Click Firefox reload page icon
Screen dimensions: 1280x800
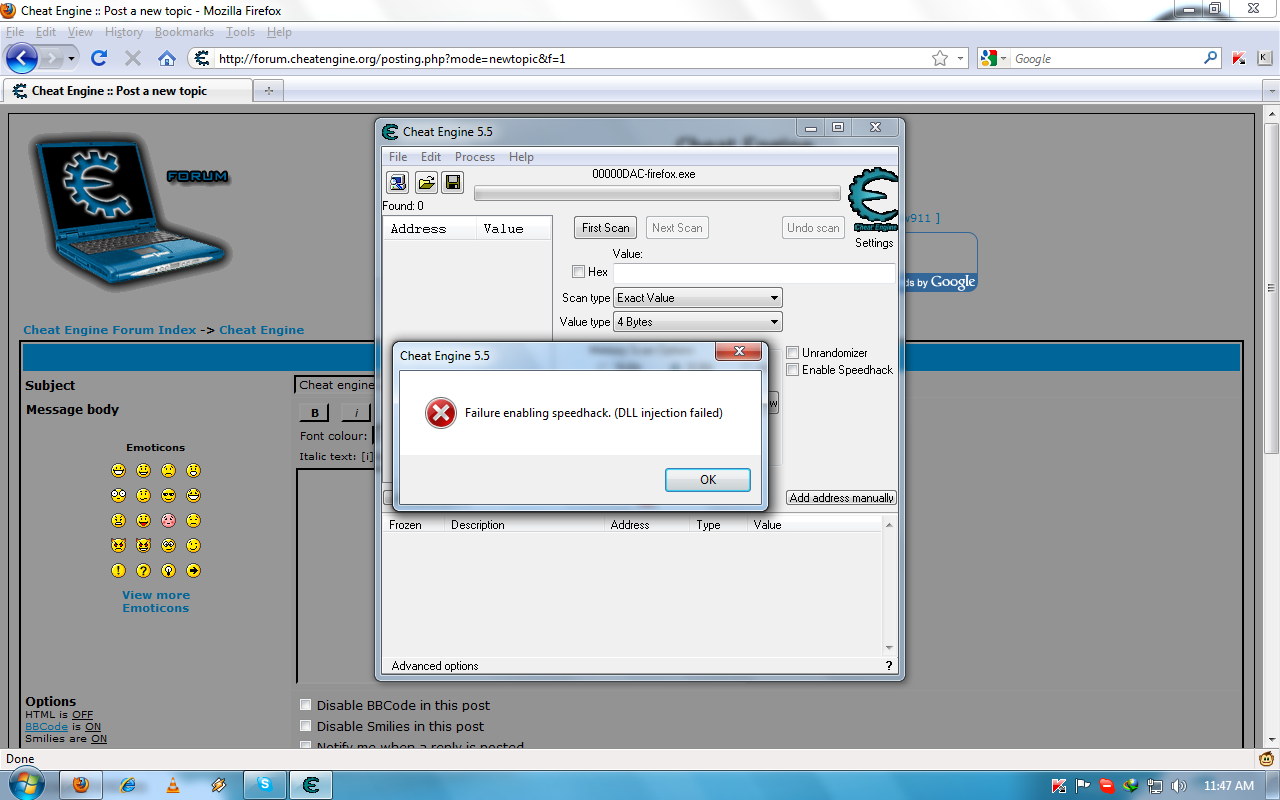[99, 58]
